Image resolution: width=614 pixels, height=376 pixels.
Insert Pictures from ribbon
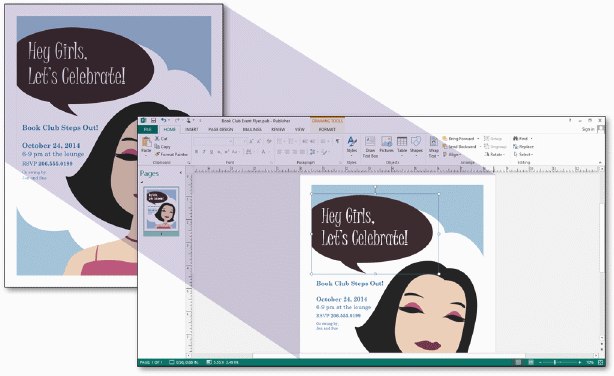(386, 145)
